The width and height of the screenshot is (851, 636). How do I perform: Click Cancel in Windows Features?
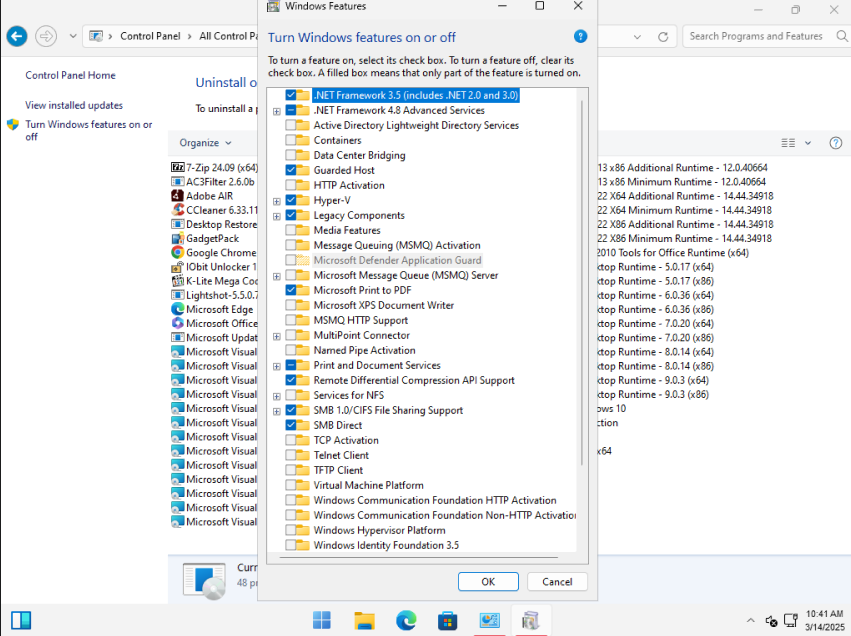coord(557,582)
